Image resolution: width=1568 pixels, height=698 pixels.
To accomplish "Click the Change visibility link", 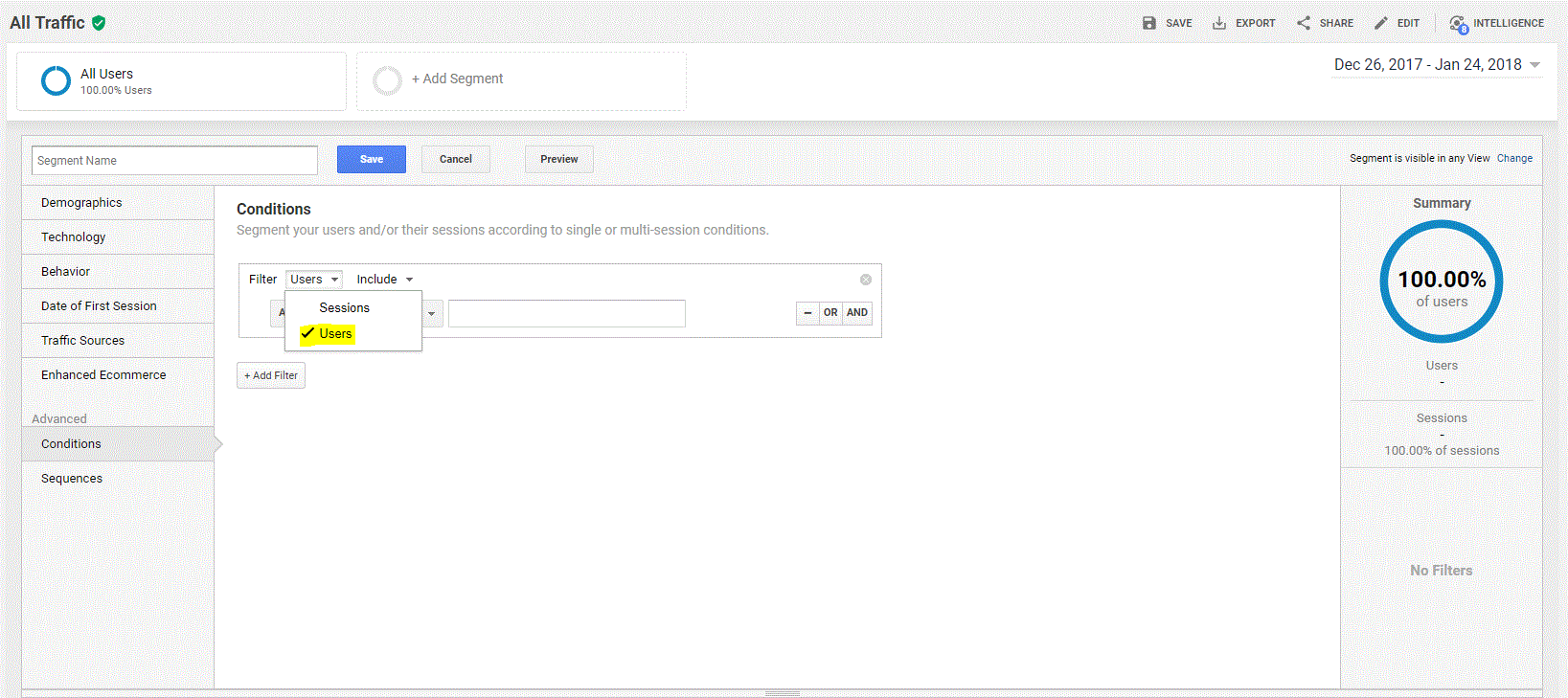I will tap(1514, 159).
